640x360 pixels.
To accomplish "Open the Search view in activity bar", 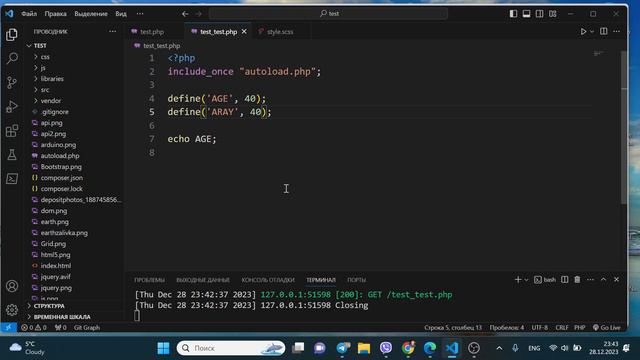I will [x=12, y=58].
